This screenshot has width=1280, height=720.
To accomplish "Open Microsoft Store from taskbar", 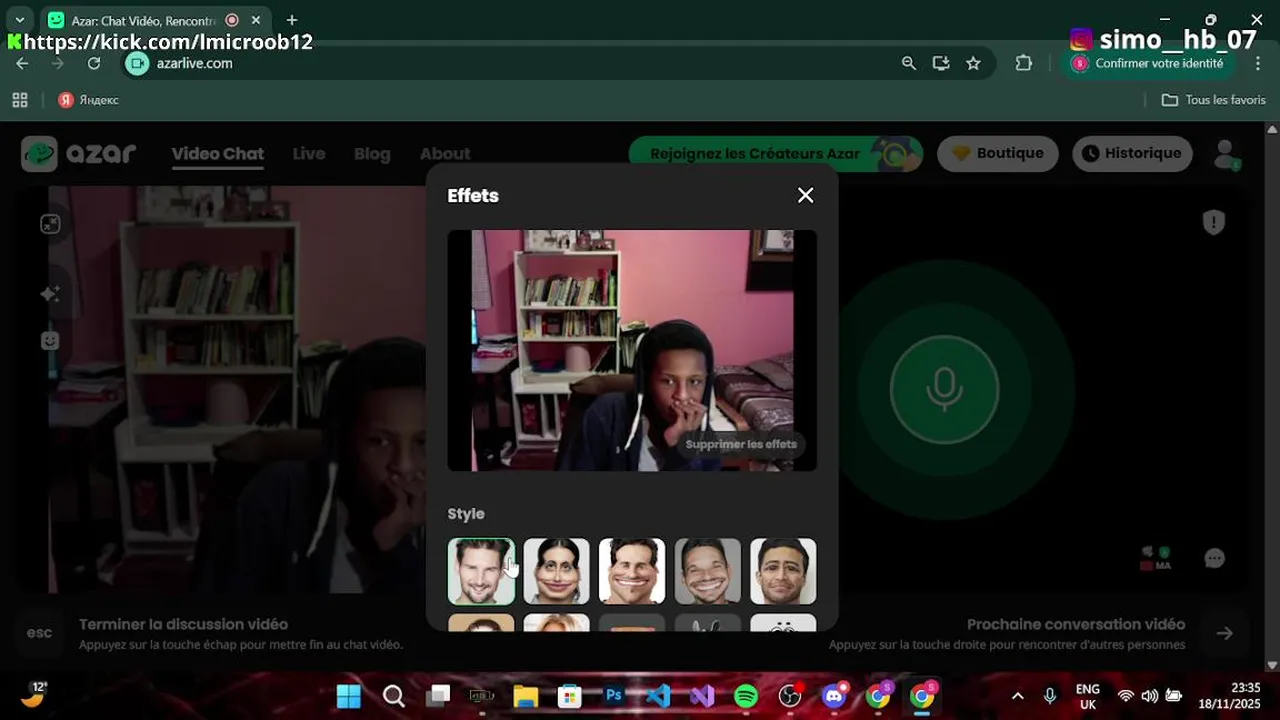I will [x=570, y=696].
